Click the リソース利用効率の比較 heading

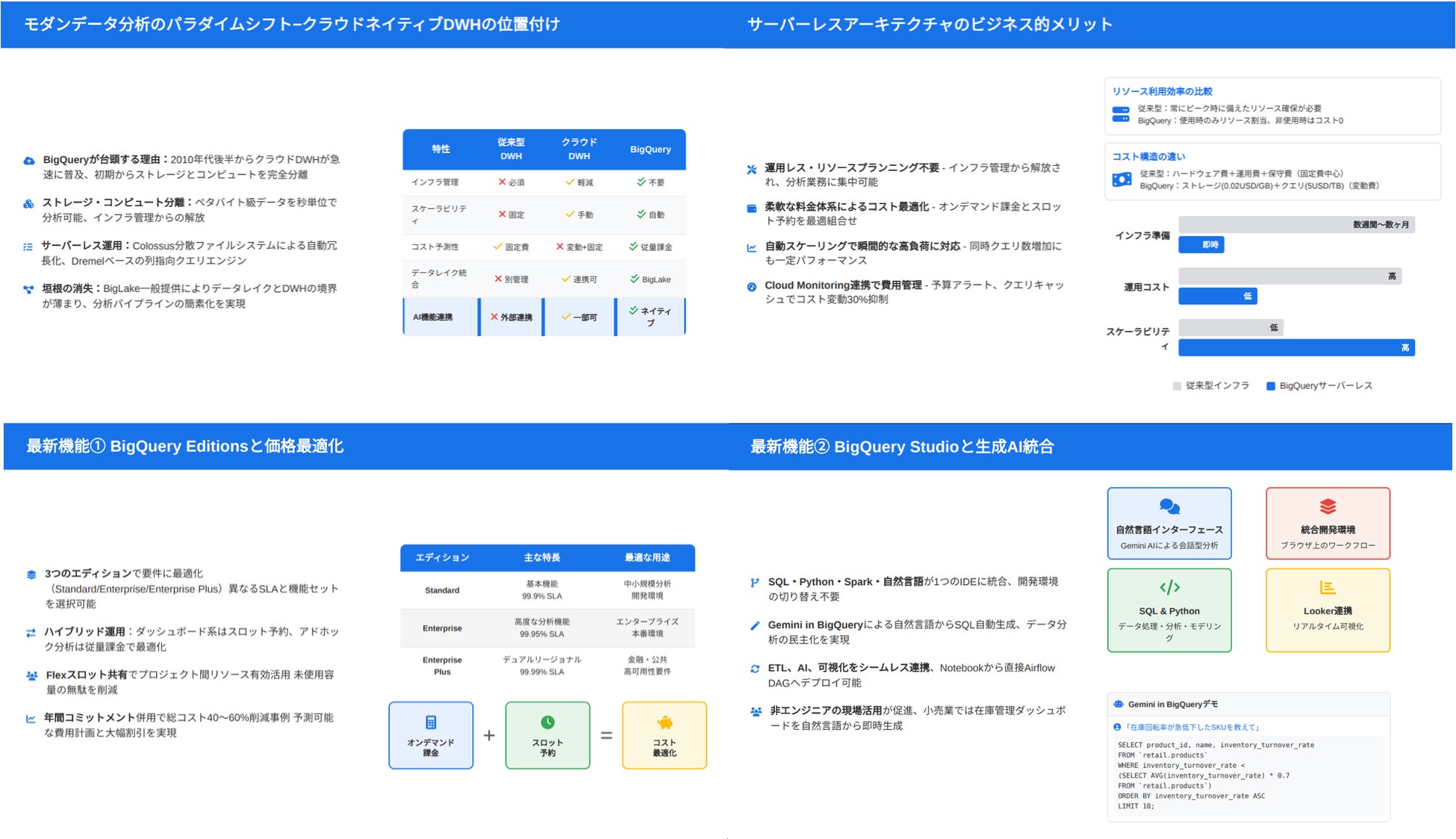pyautogui.click(x=1162, y=91)
